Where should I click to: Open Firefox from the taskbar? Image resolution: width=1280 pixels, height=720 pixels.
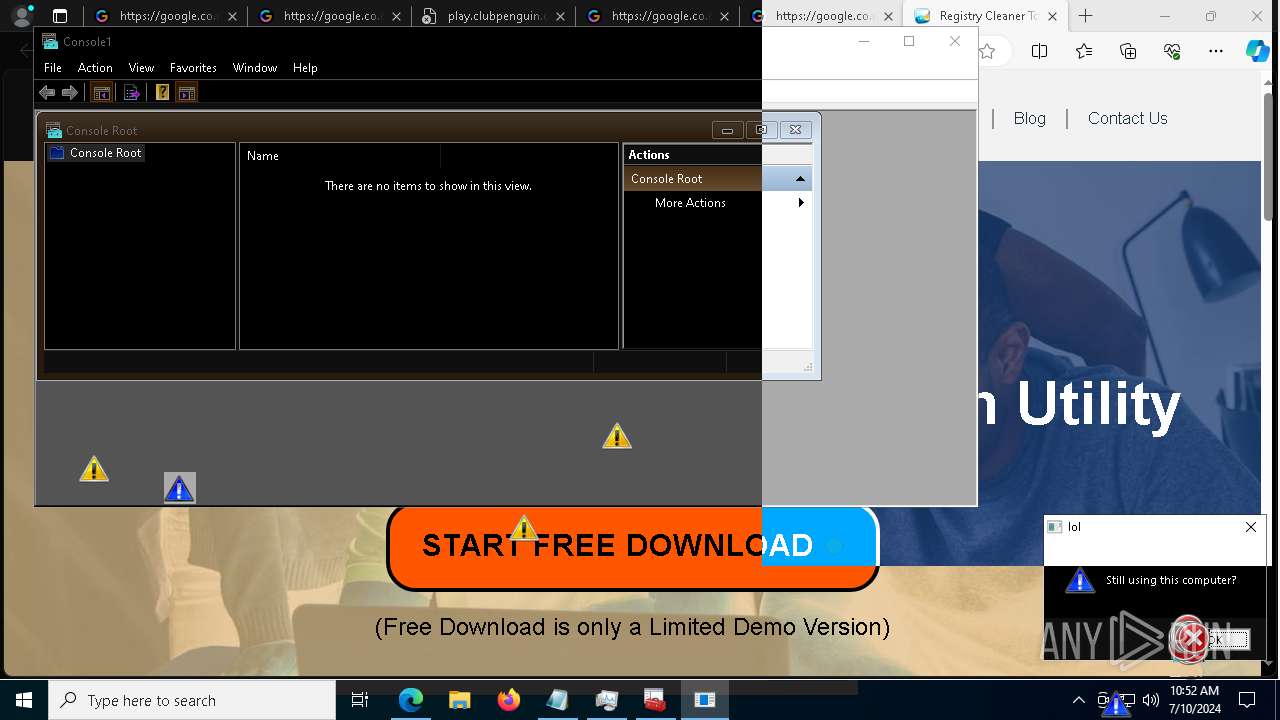[x=509, y=700]
